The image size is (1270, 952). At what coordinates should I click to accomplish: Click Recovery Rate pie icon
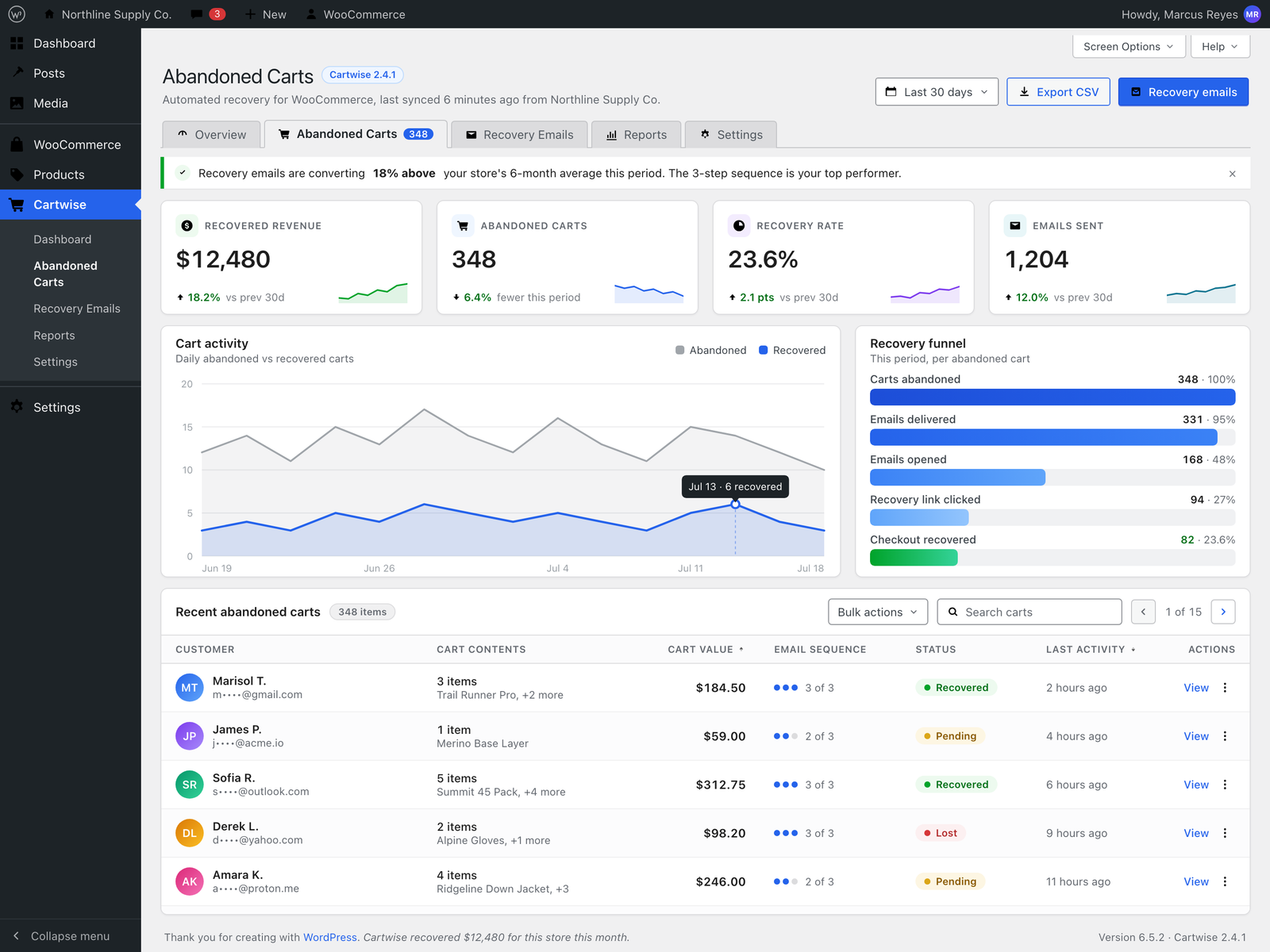coord(739,225)
